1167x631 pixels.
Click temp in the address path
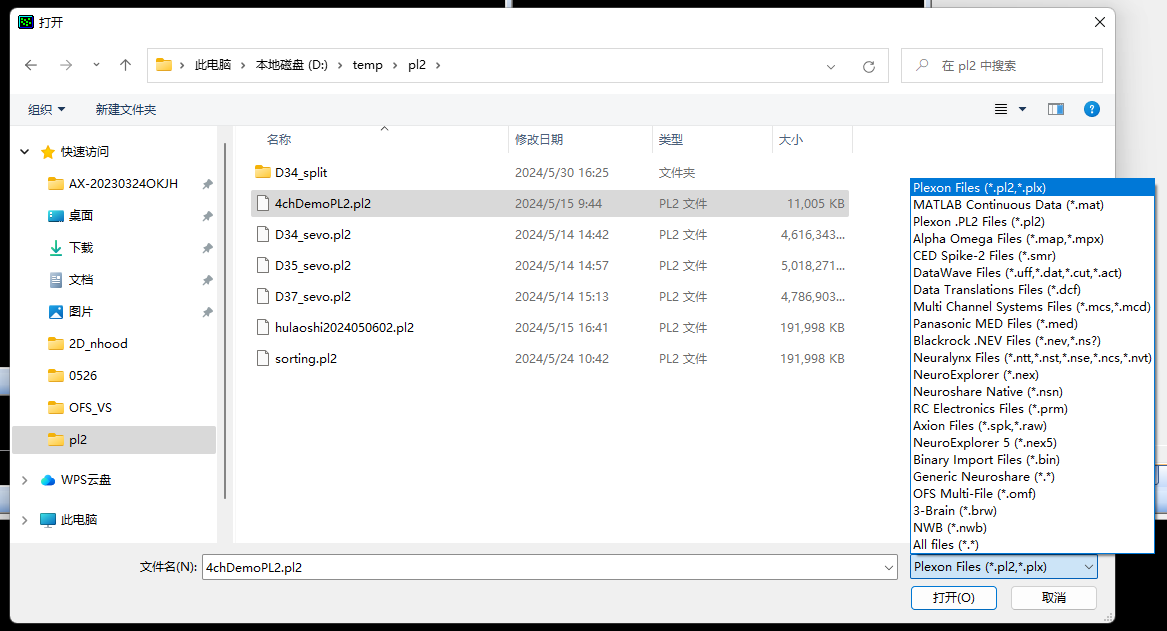click(x=368, y=65)
